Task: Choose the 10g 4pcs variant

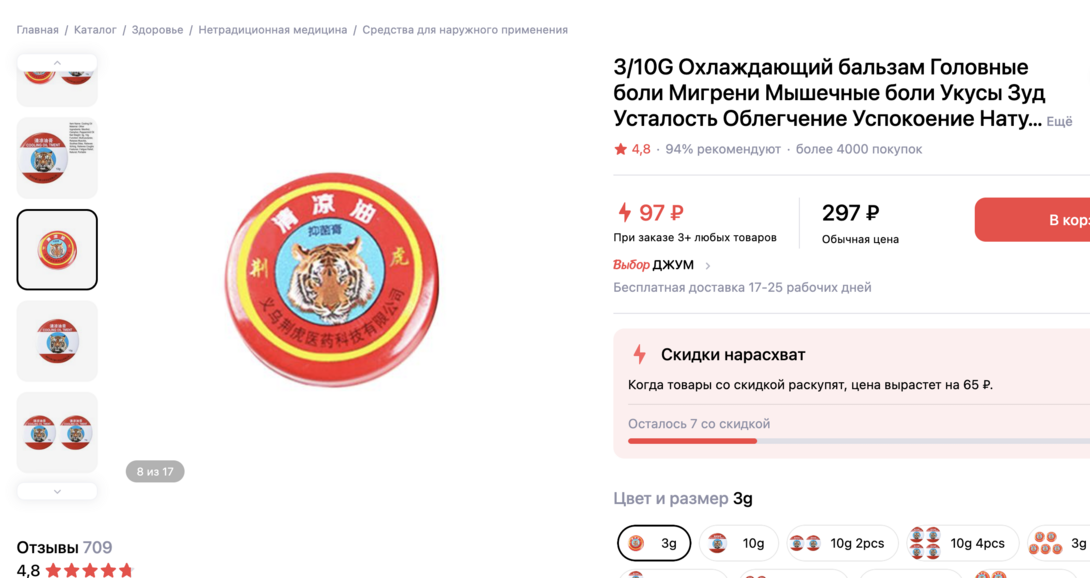Action: click(962, 543)
